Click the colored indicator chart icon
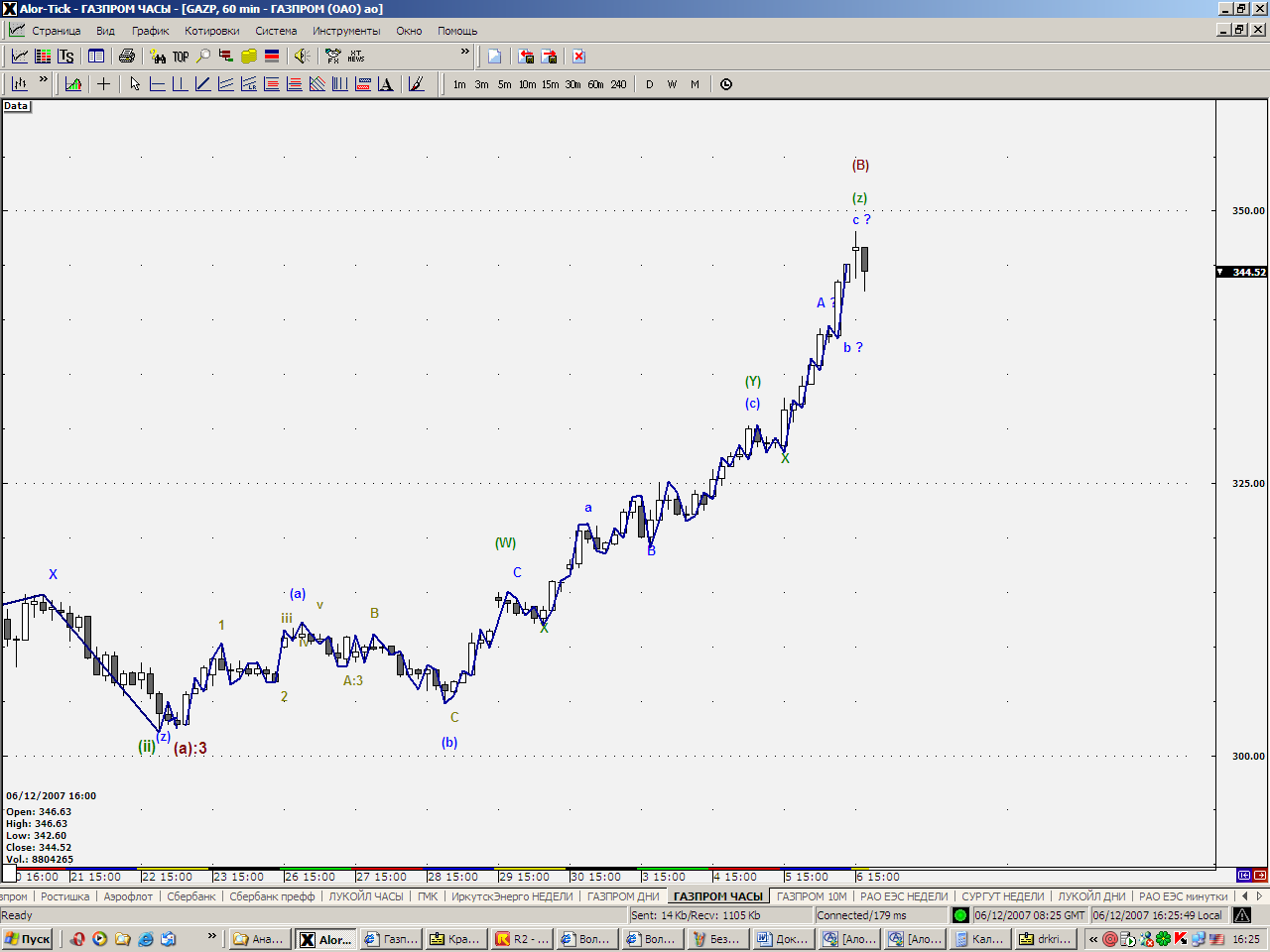This screenshot has width=1270, height=952. 73,84
